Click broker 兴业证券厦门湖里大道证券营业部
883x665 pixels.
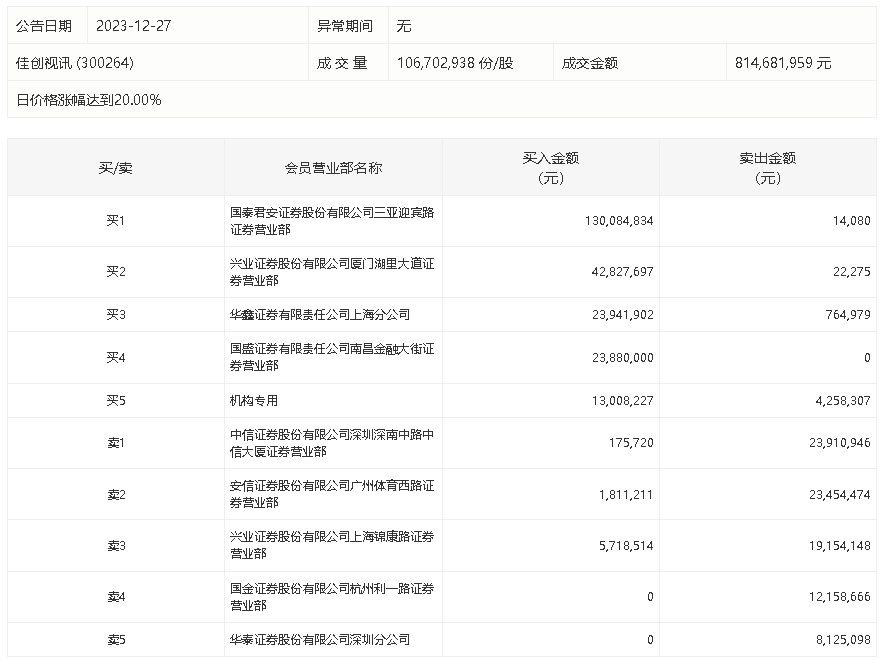click(x=332, y=271)
